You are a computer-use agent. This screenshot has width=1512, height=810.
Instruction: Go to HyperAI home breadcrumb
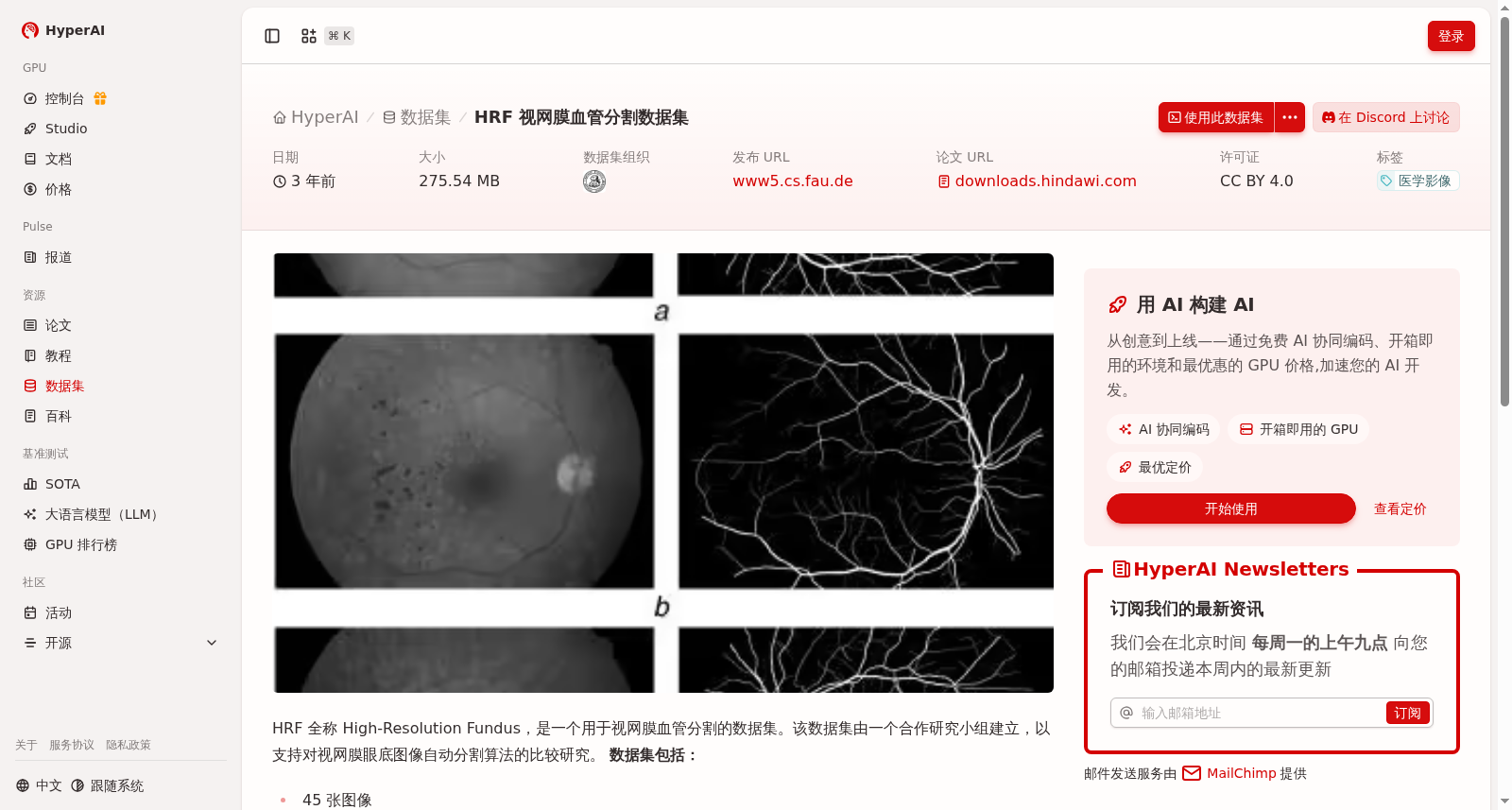pyautogui.click(x=316, y=117)
